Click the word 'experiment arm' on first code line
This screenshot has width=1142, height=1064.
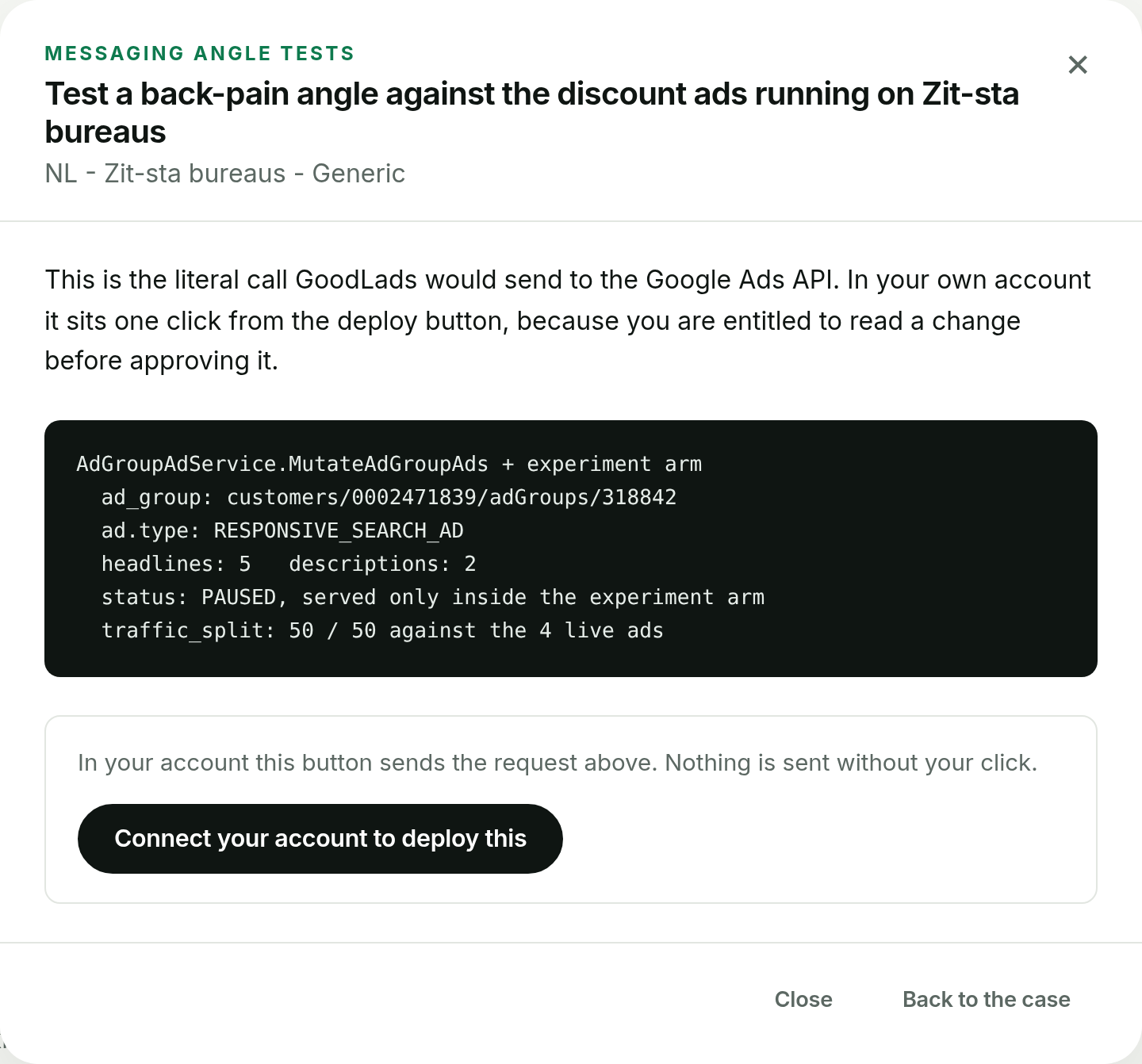pyautogui.click(x=615, y=464)
